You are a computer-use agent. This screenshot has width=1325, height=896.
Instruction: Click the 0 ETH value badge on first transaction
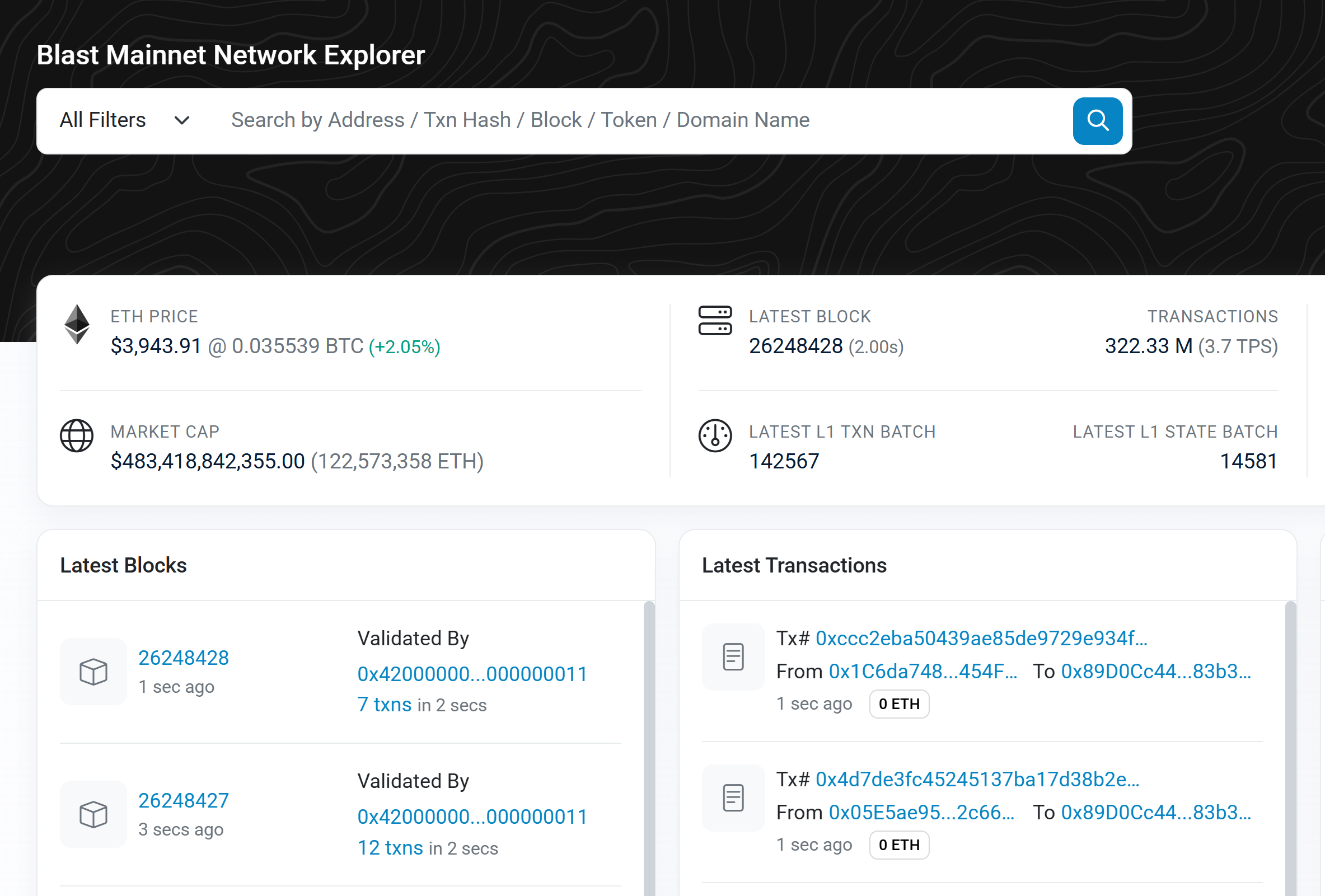[899, 704]
